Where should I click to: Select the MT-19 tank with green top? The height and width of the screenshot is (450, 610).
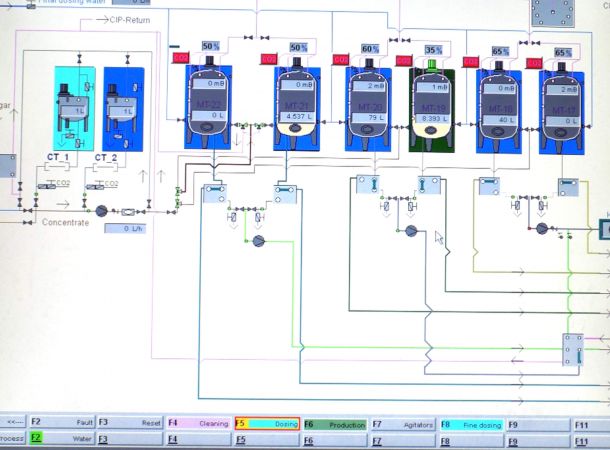(434, 105)
